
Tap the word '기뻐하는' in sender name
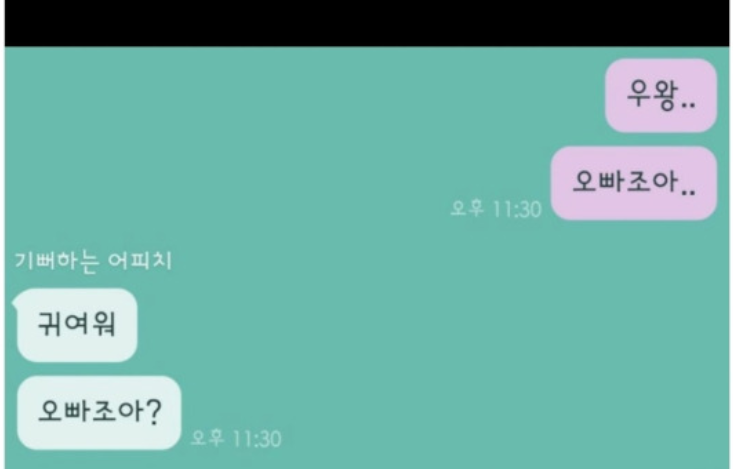[57, 261]
